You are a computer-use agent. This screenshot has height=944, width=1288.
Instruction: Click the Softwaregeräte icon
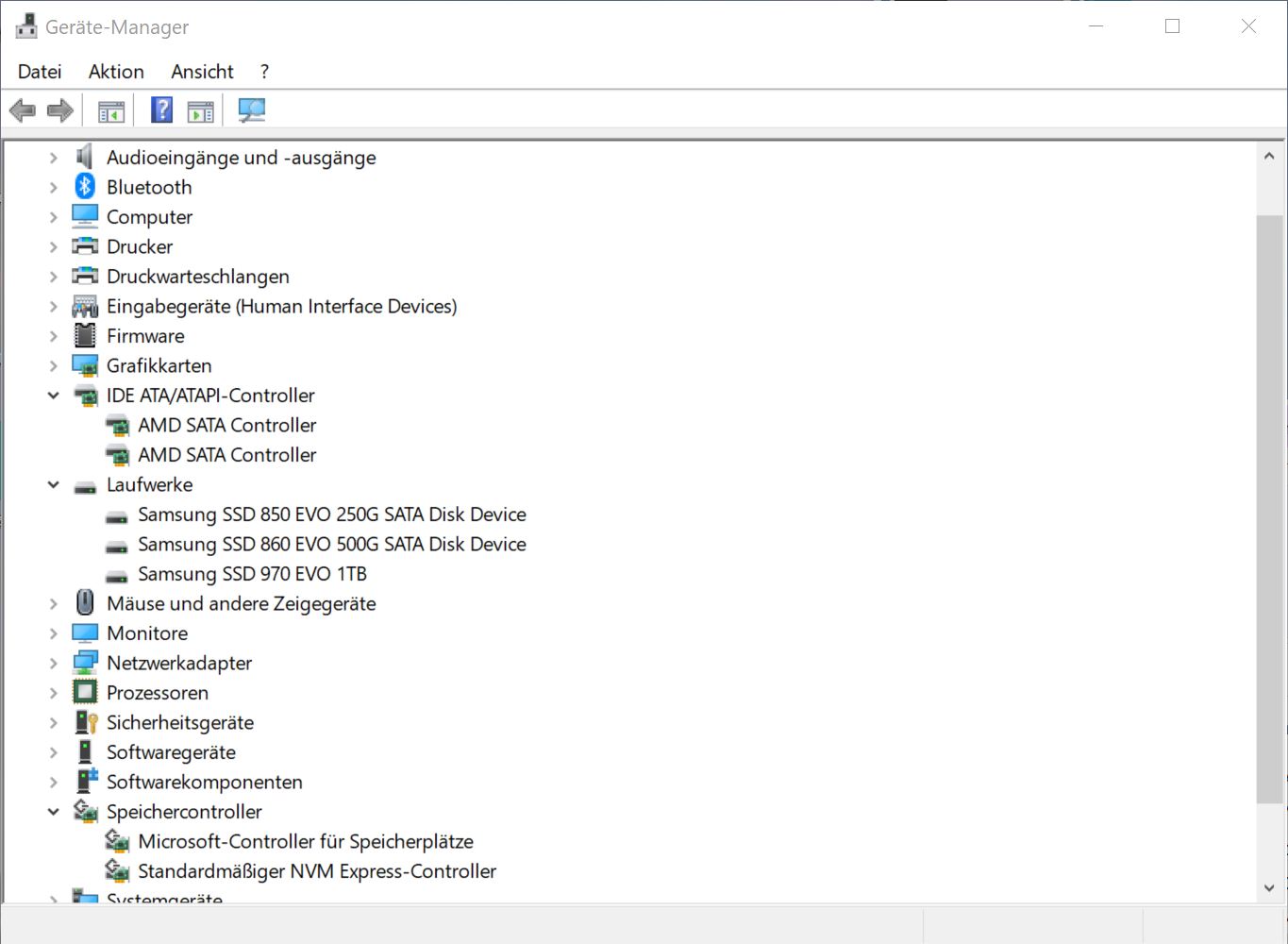85,751
